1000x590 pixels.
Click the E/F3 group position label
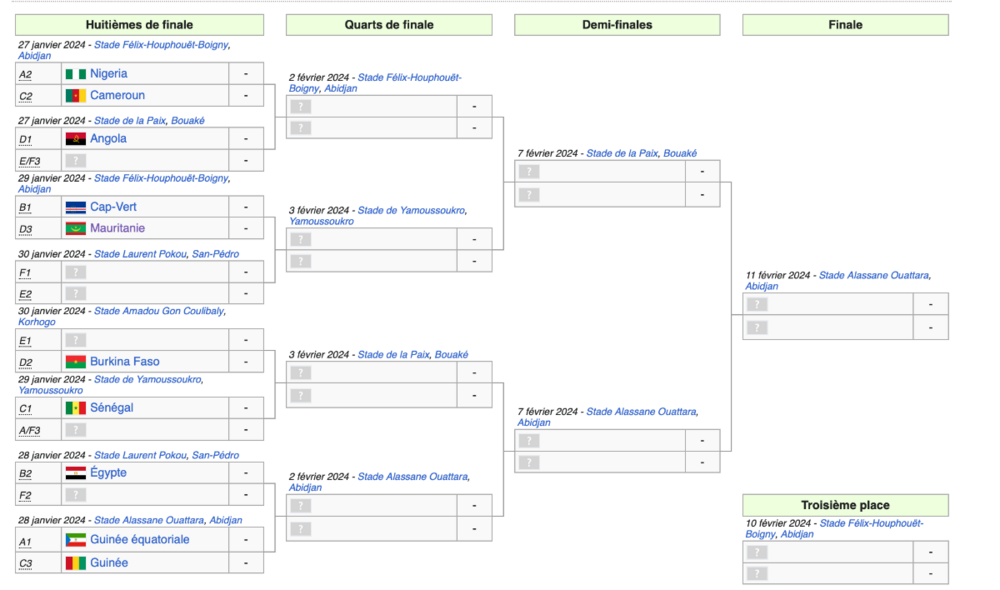click(x=31, y=161)
